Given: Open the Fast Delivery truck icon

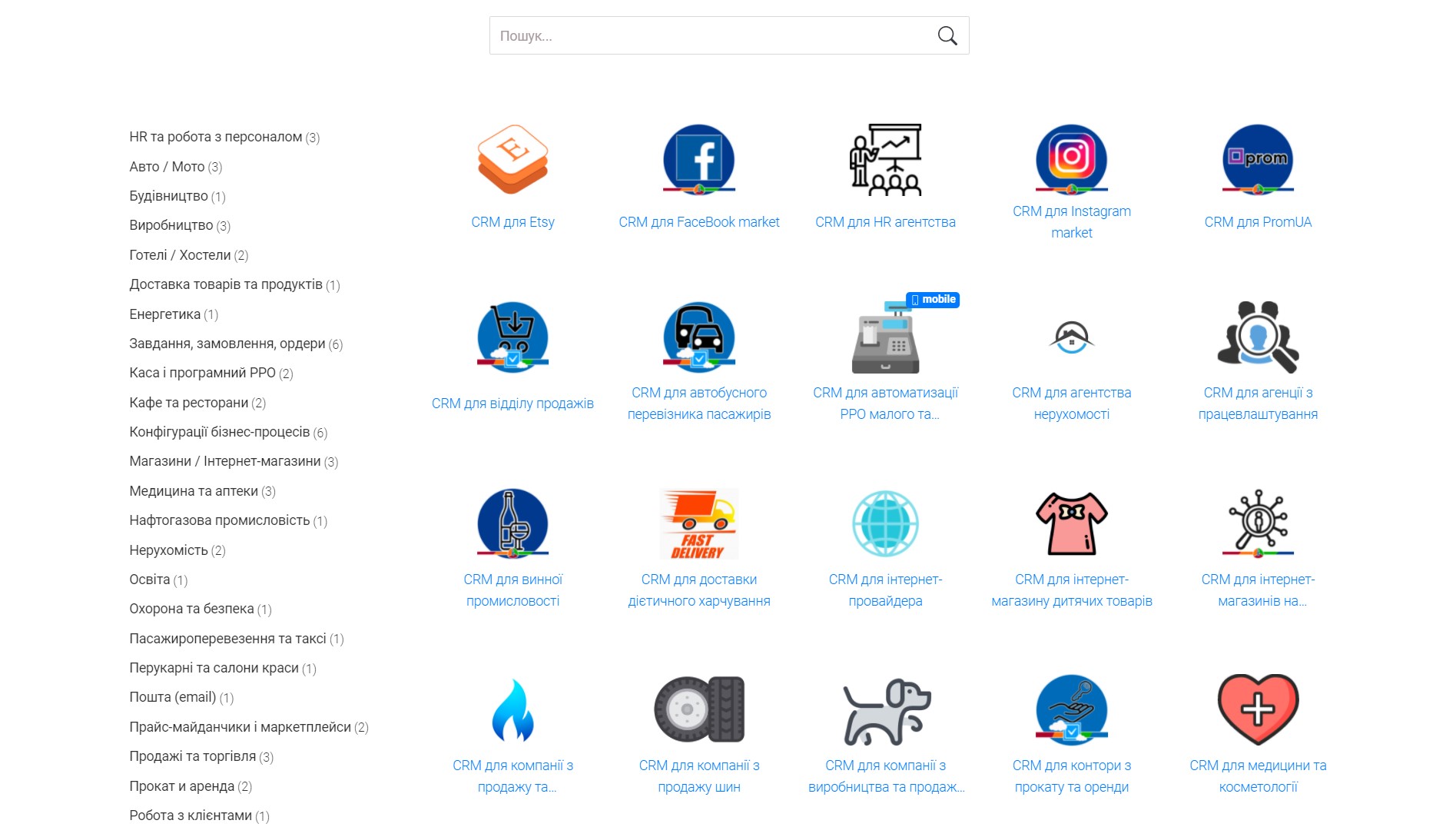Looking at the screenshot, I should point(698,523).
